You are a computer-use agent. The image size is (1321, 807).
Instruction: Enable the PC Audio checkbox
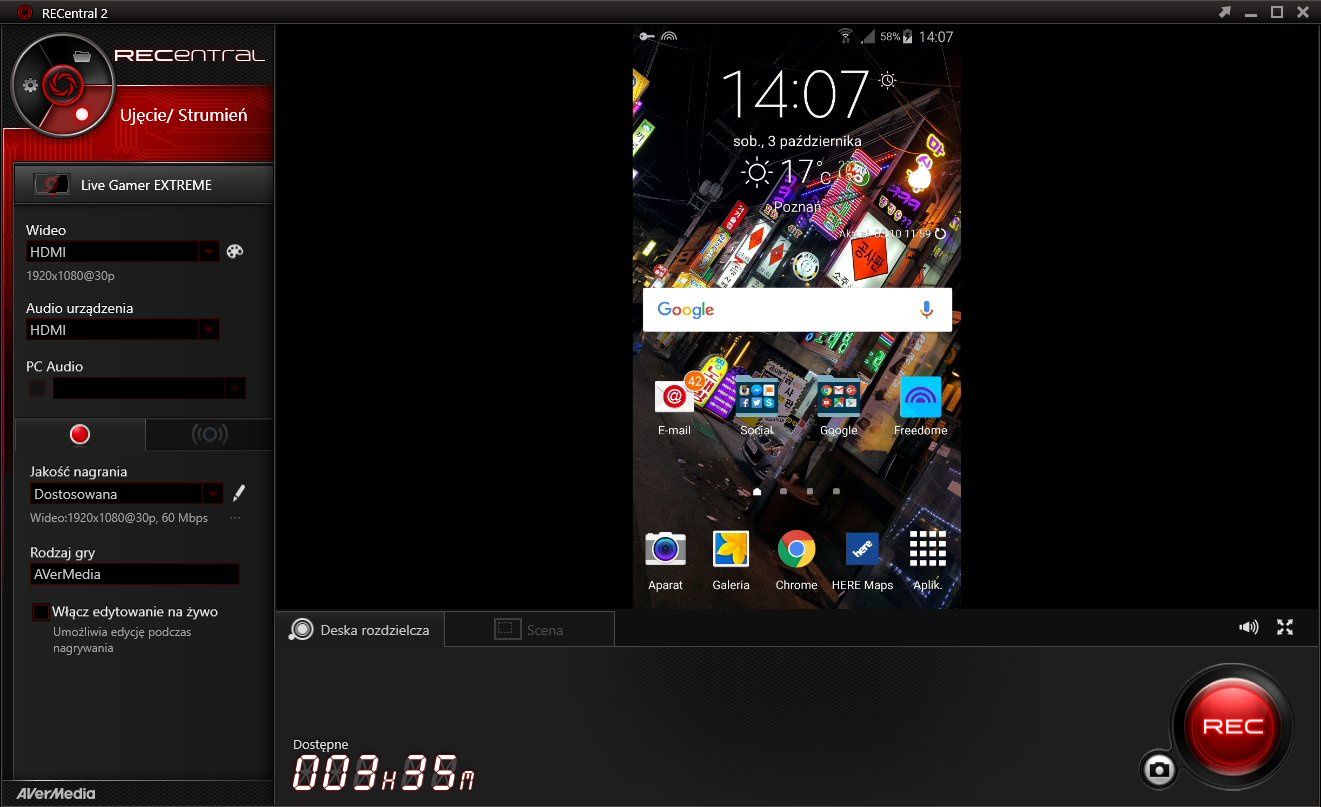tap(37, 388)
